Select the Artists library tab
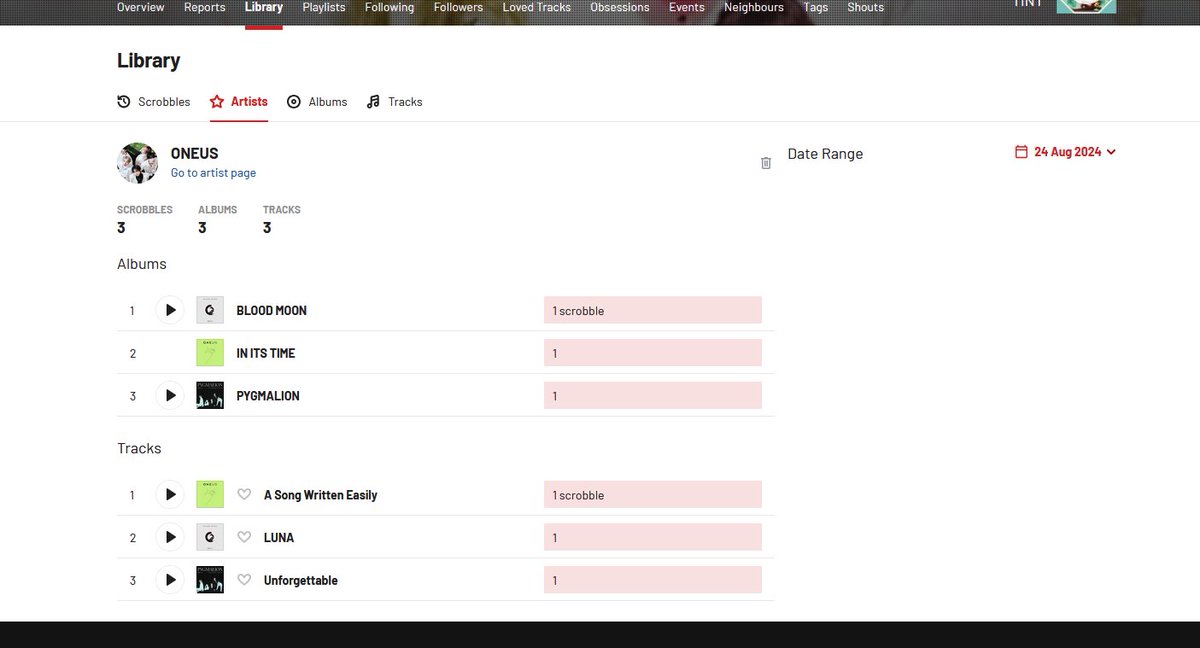The width and height of the screenshot is (1200, 648). (239, 102)
